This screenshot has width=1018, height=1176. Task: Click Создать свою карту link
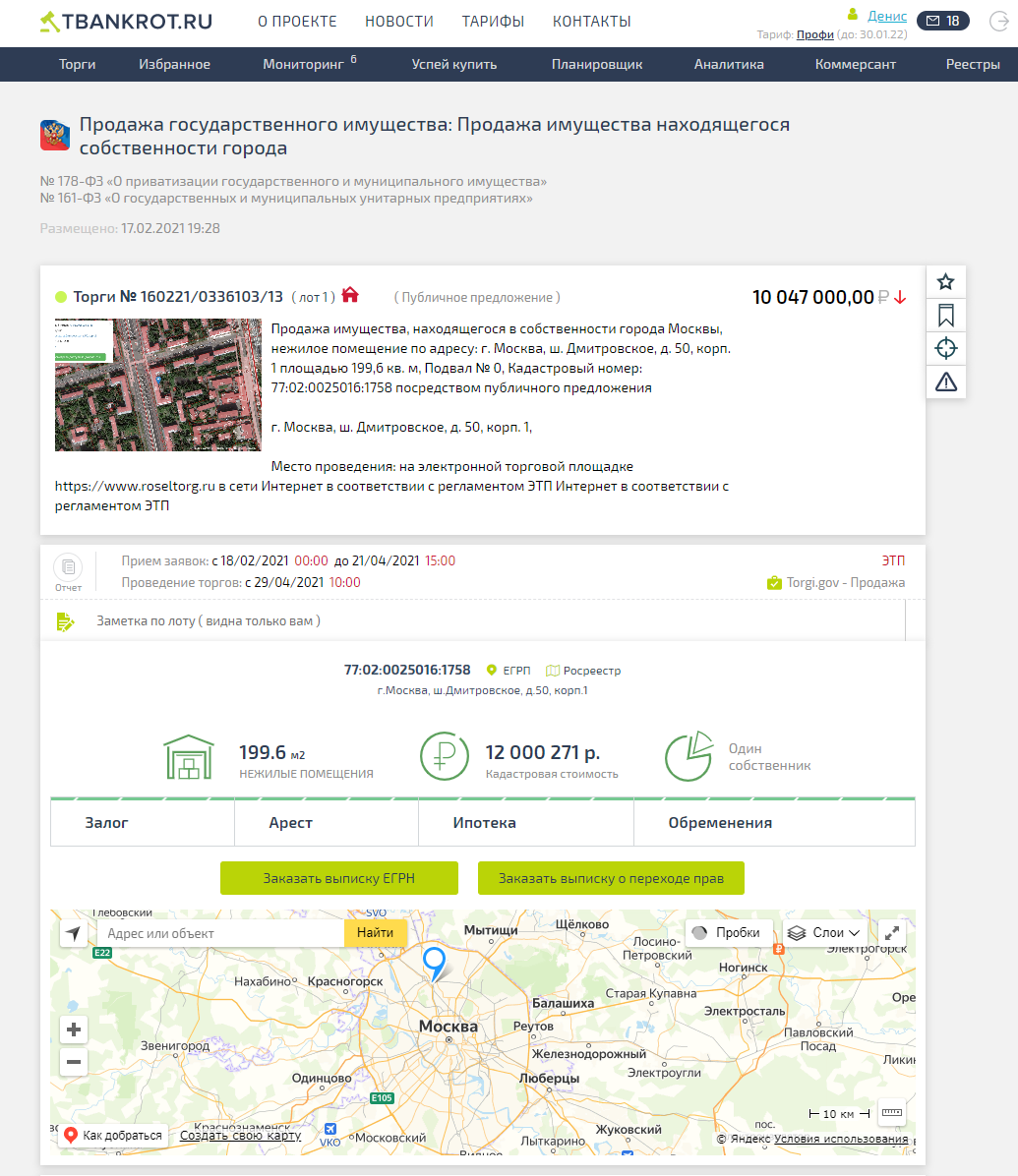pyautogui.click(x=241, y=1136)
